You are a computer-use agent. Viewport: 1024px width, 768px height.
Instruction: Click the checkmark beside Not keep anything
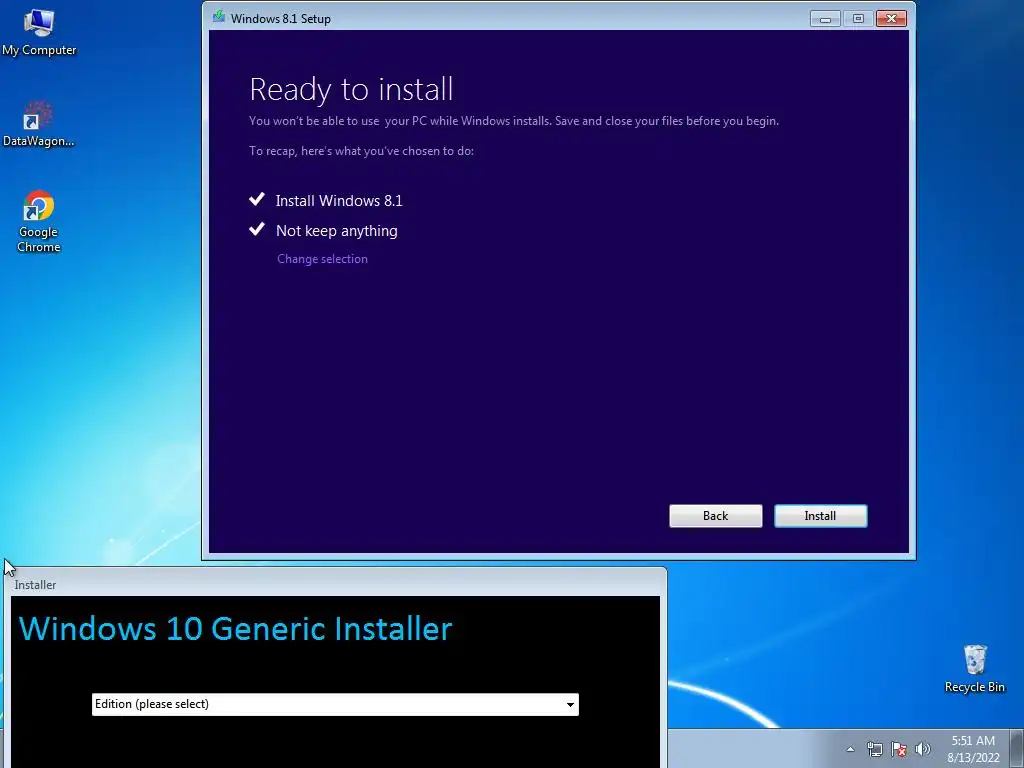pyautogui.click(x=257, y=229)
